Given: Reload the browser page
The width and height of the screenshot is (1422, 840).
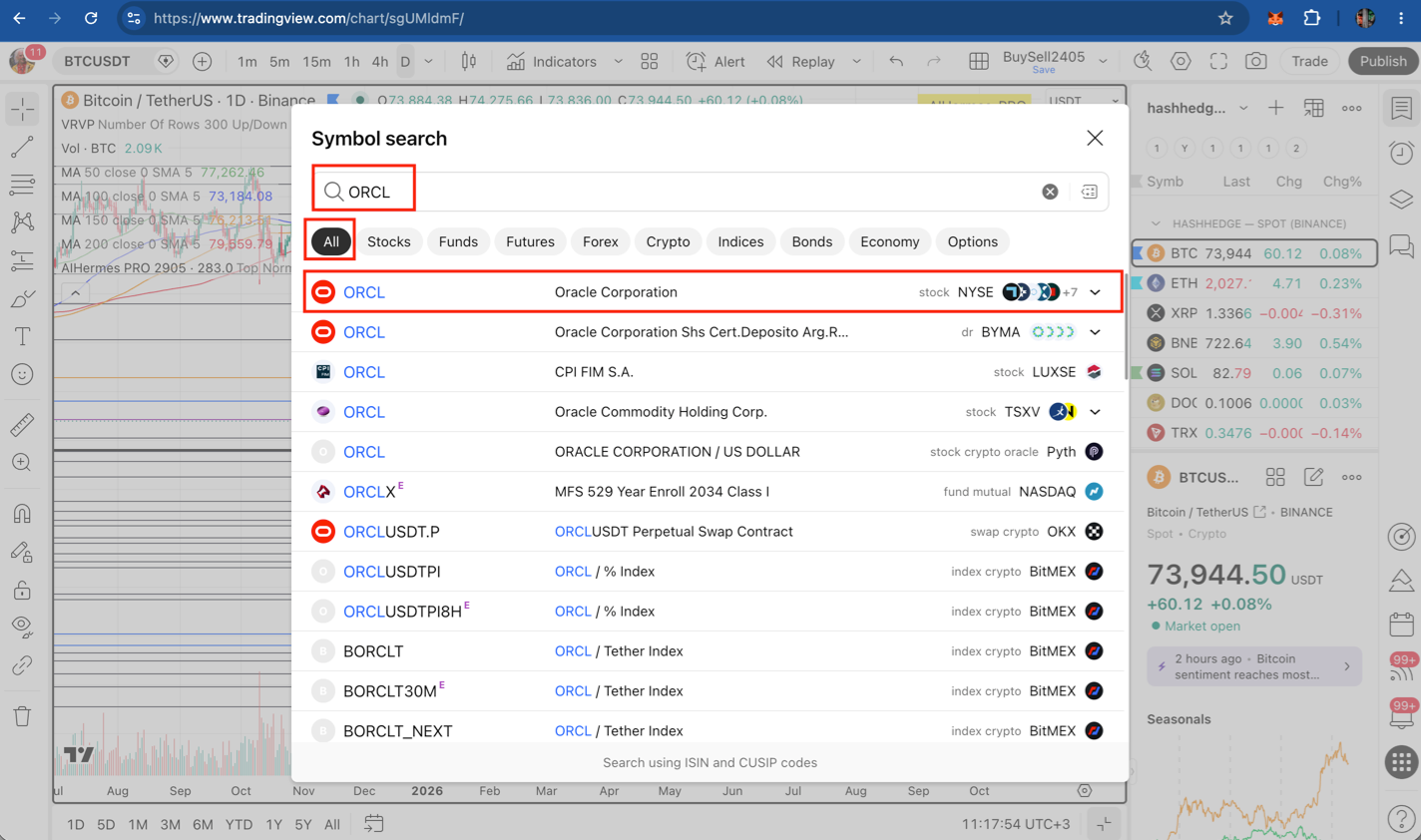Looking at the screenshot, I should [91, 18].
